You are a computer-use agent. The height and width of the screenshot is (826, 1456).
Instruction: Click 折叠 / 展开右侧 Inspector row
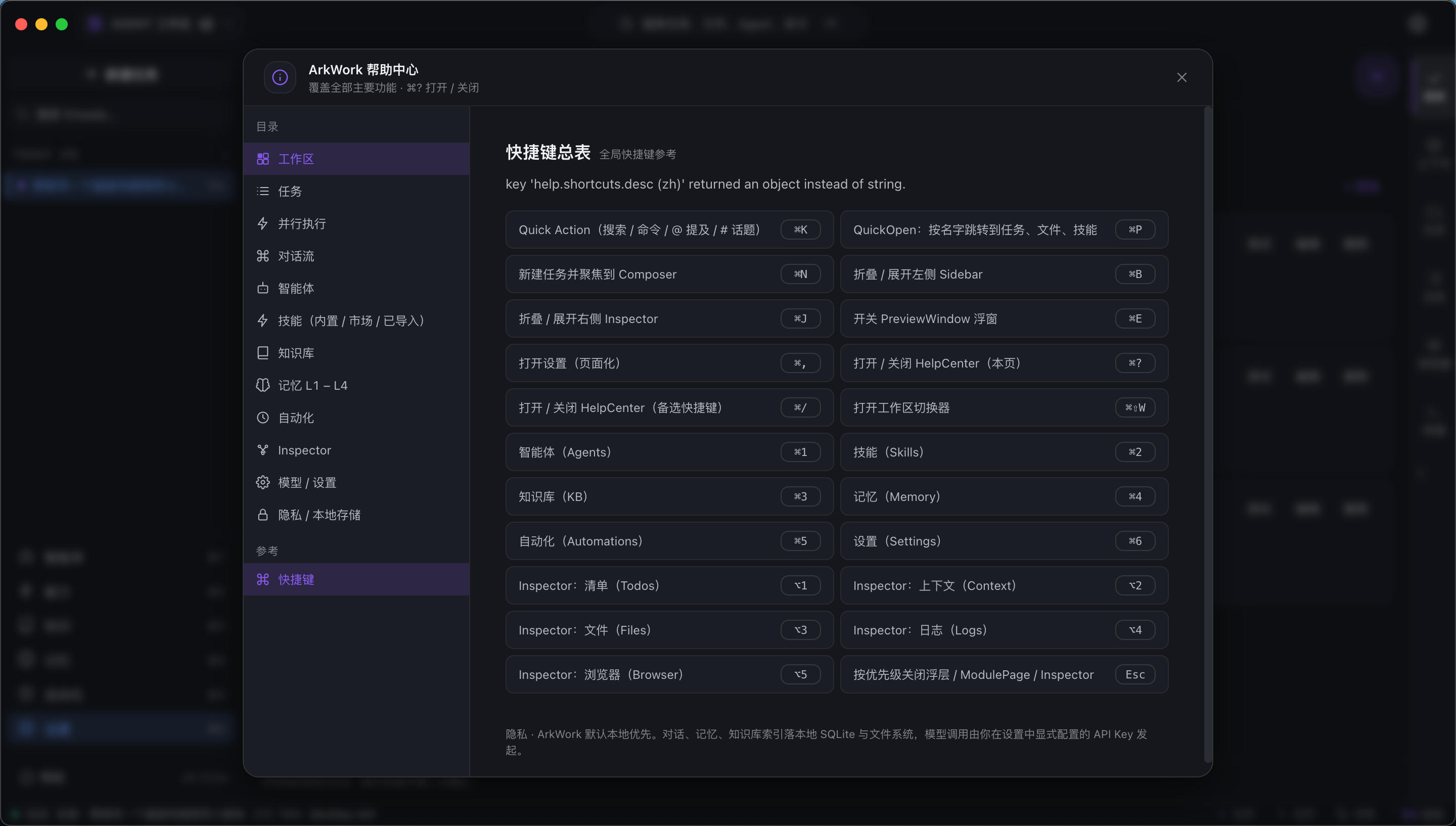[x=669, y=319]
